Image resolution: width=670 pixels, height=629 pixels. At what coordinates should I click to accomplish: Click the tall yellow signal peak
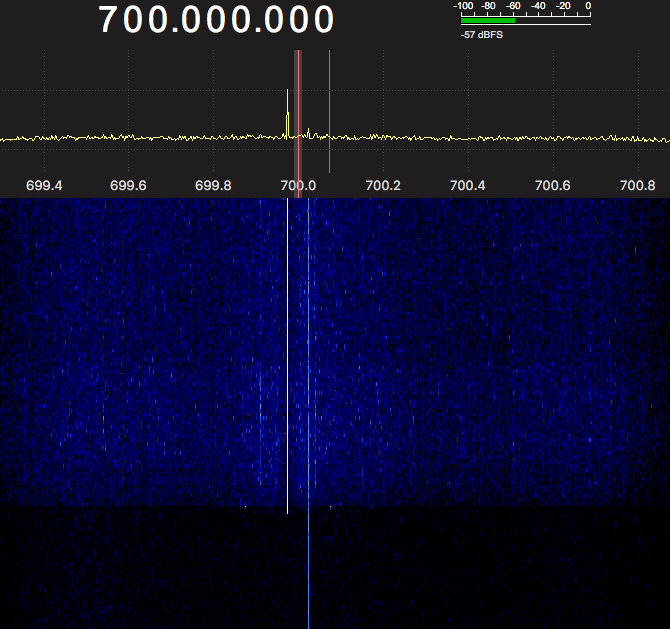(288, 113)
